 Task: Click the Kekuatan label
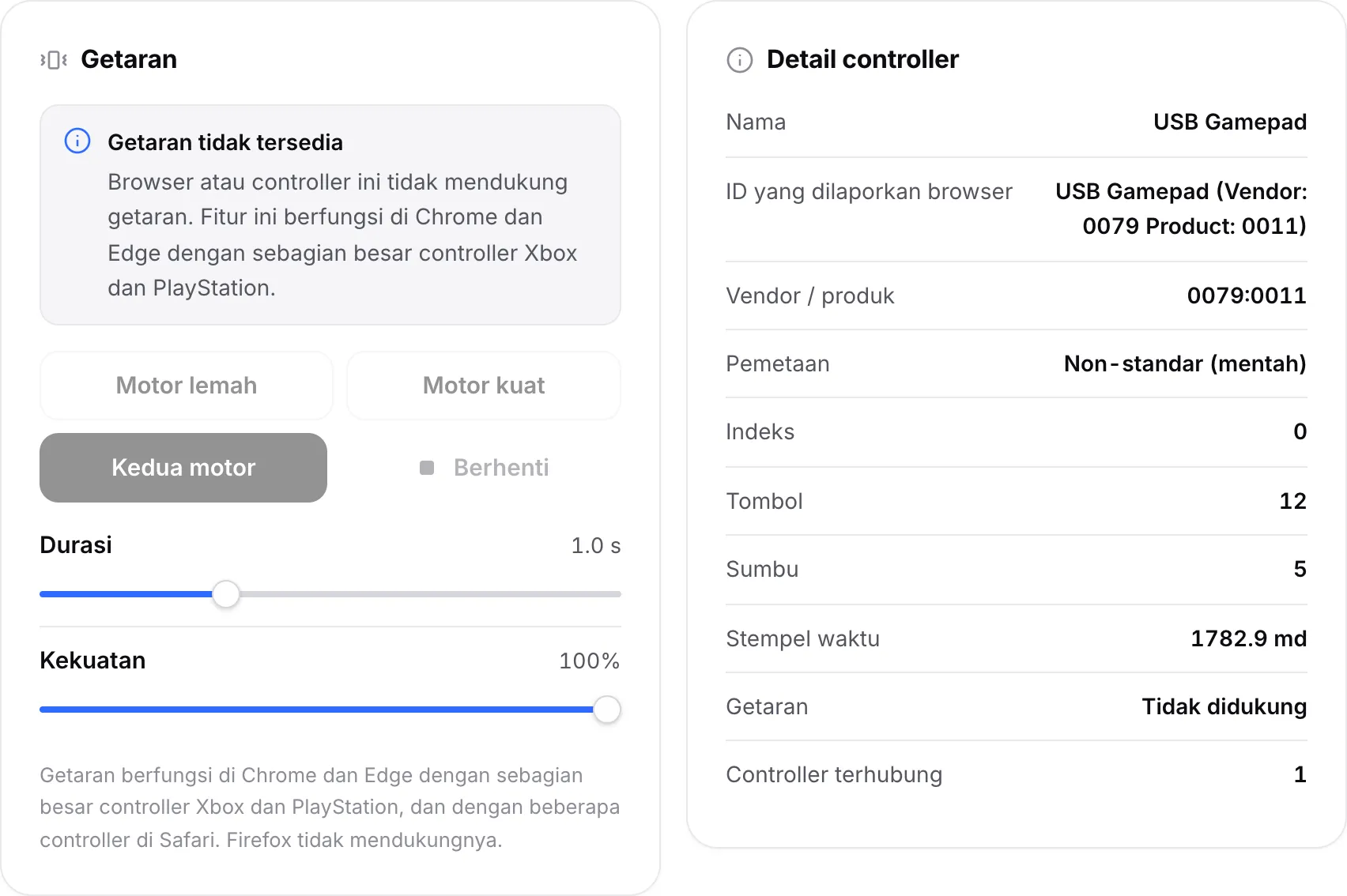92,661
